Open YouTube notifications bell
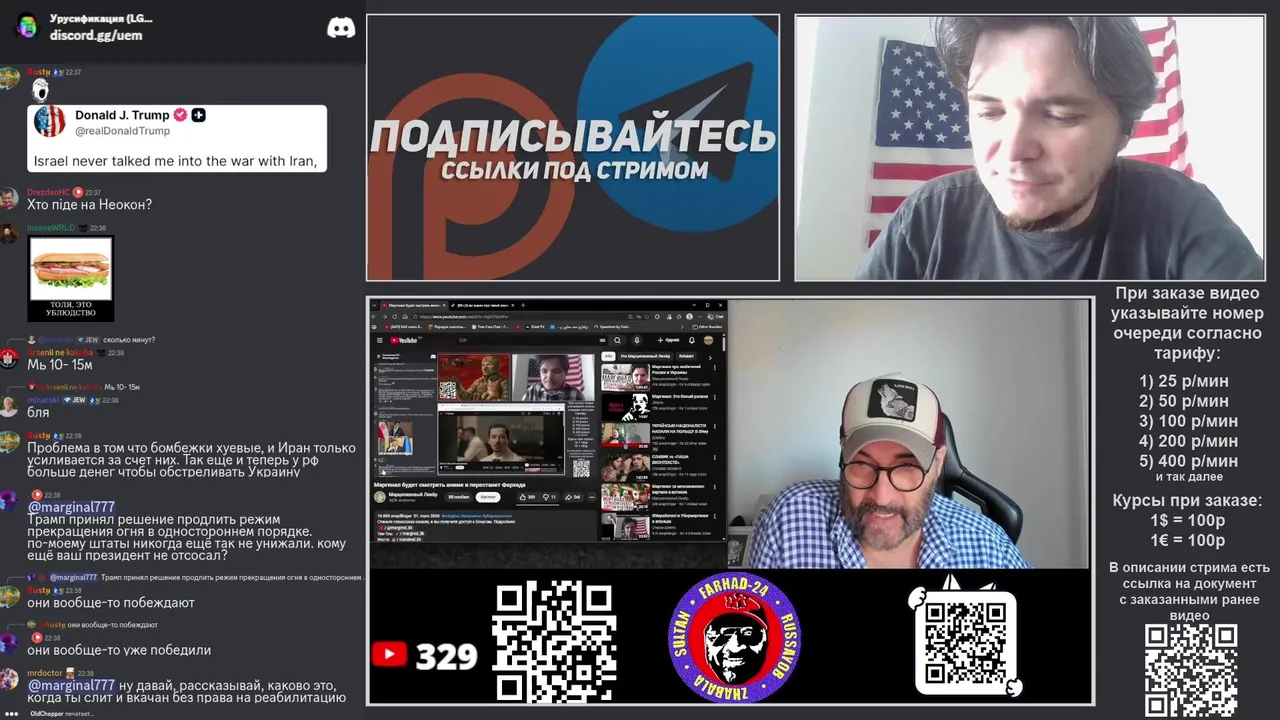The image size is (1280, 720). [x=692, y=340]
